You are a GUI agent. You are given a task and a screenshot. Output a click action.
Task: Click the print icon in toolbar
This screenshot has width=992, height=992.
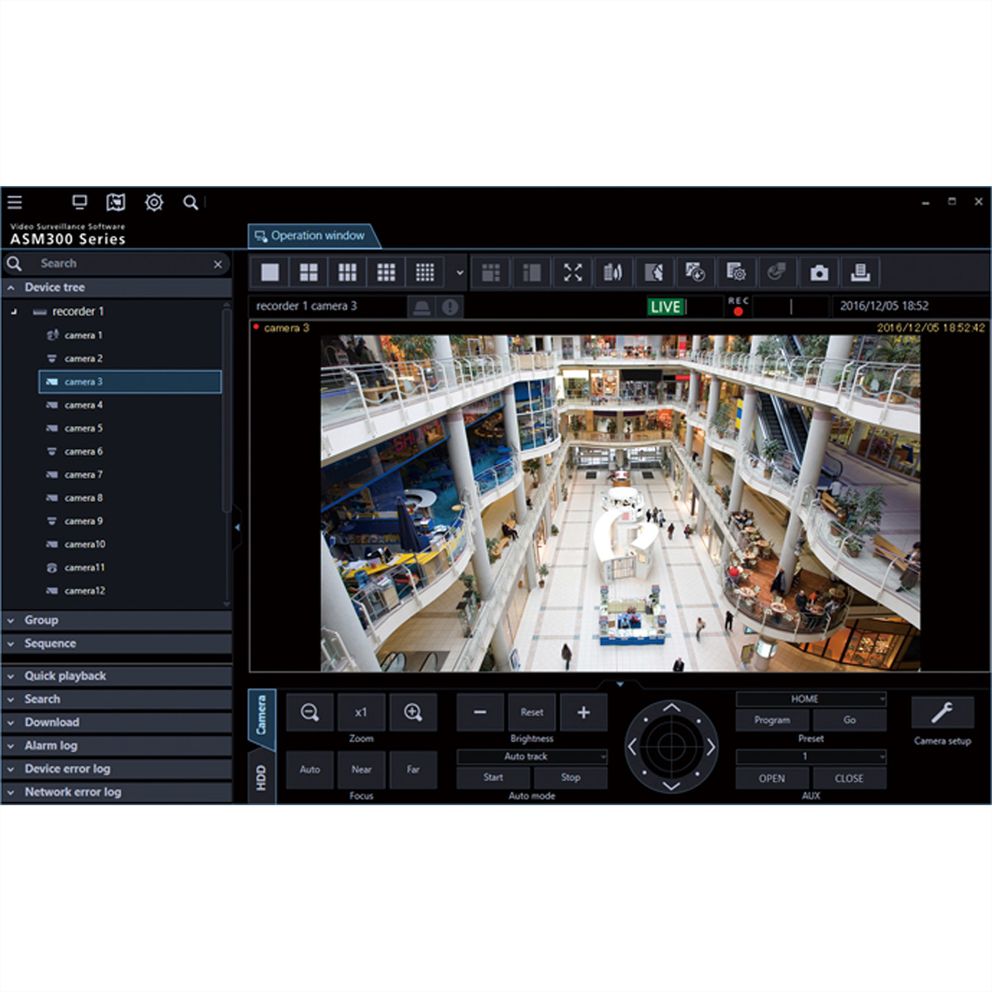(860, 272)
